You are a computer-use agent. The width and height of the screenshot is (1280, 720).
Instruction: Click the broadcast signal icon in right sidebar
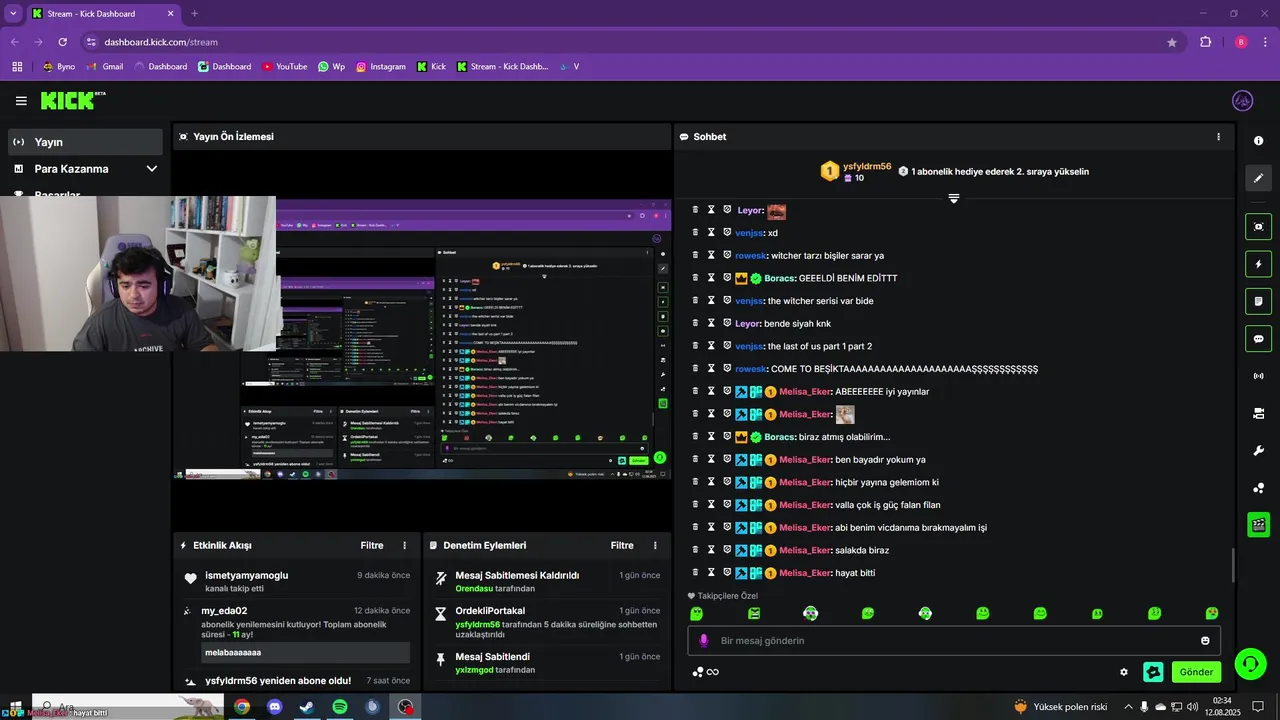[x=1258, y=376]
